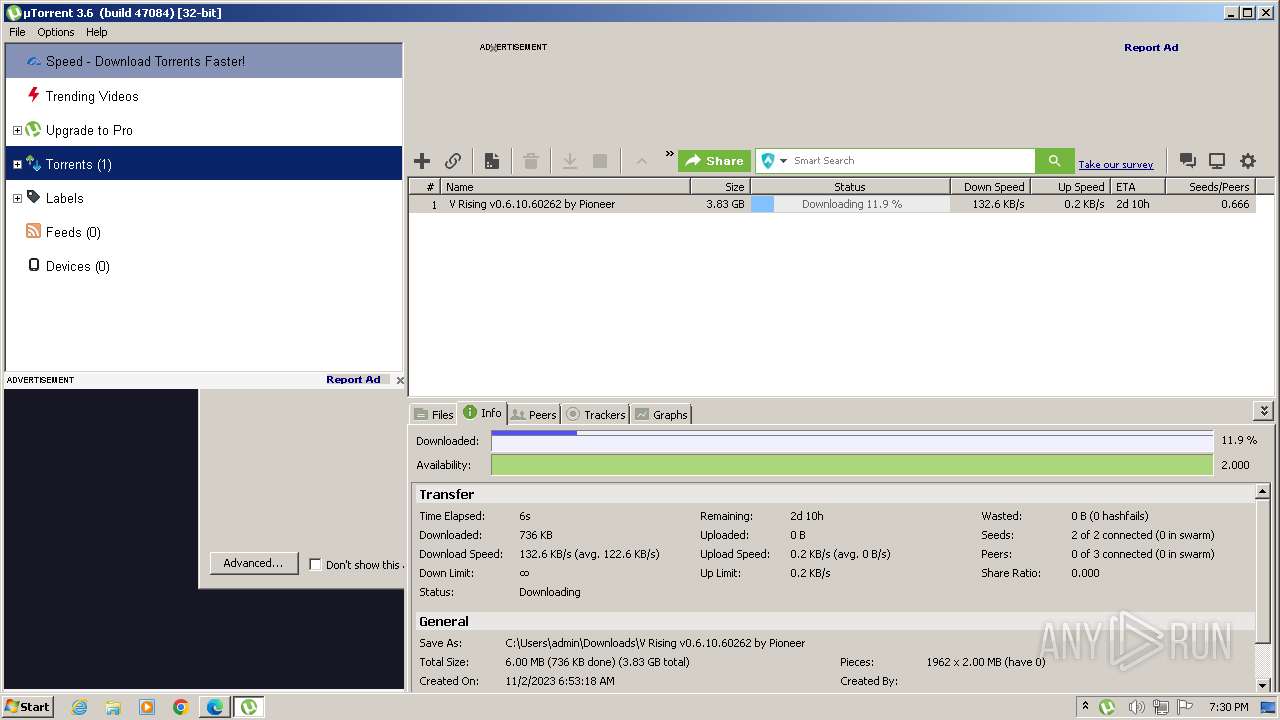Viewport: 1280px width, 720px height.
Task: Sort torrents by the Down Speed column header
Action: pyautogui.click(x=990, y=187)
